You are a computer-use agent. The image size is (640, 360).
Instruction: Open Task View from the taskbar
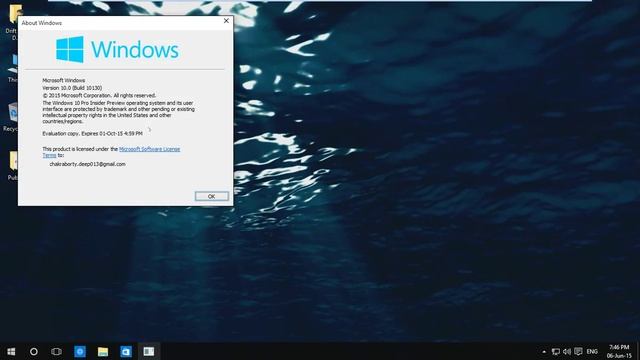(56, 351)
